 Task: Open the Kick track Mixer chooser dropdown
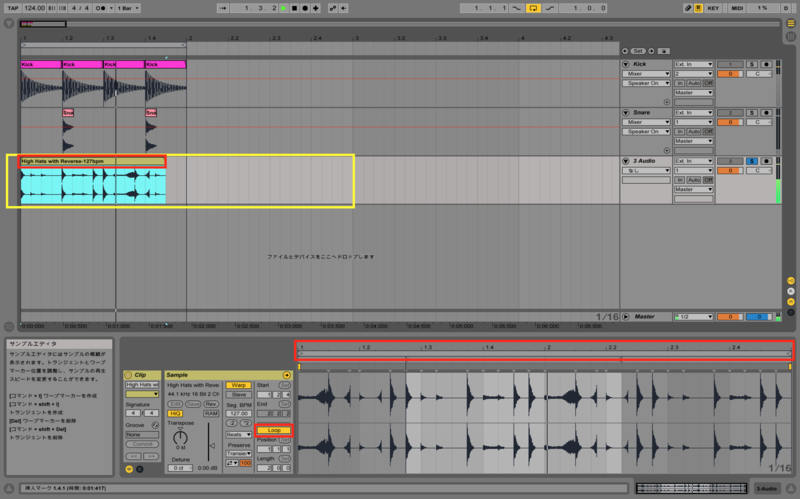coord(646,74)
